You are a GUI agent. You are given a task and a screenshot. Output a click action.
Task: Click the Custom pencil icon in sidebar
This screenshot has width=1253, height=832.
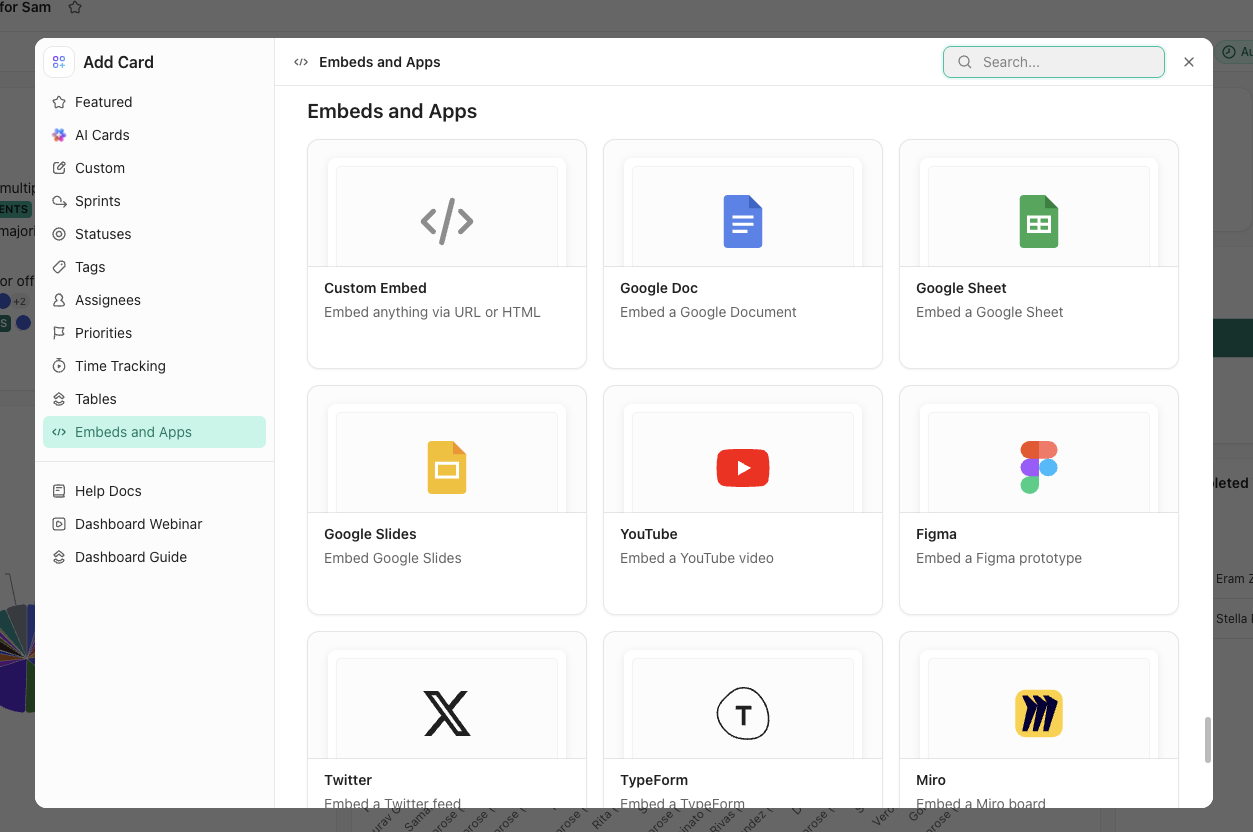pyautogui.click(x=59, y=168)
